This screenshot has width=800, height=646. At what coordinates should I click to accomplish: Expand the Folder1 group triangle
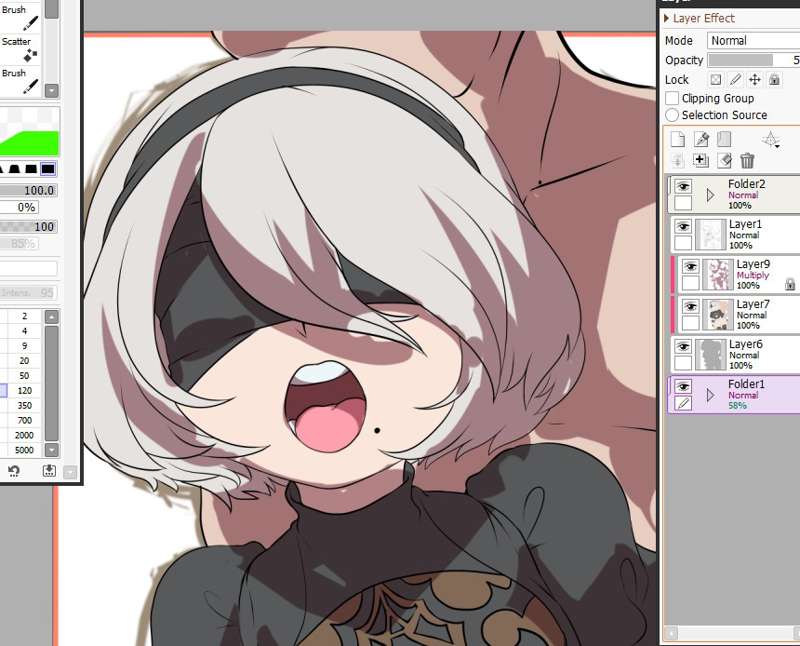pyautogui.click(x=710, y=394)
